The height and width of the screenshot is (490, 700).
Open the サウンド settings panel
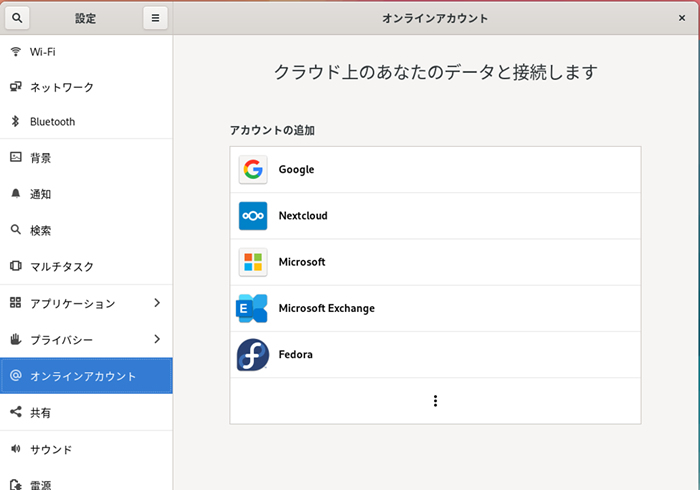[51, 449]
